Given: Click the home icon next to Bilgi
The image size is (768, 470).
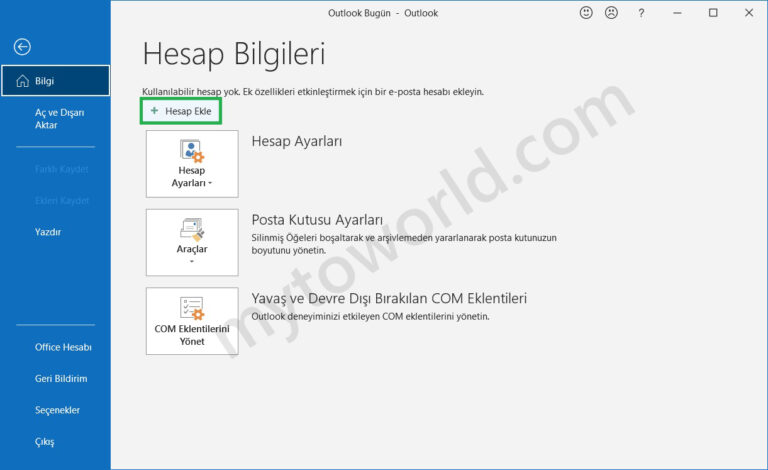Looking at the screenshot, I should (x=23, y=81).
